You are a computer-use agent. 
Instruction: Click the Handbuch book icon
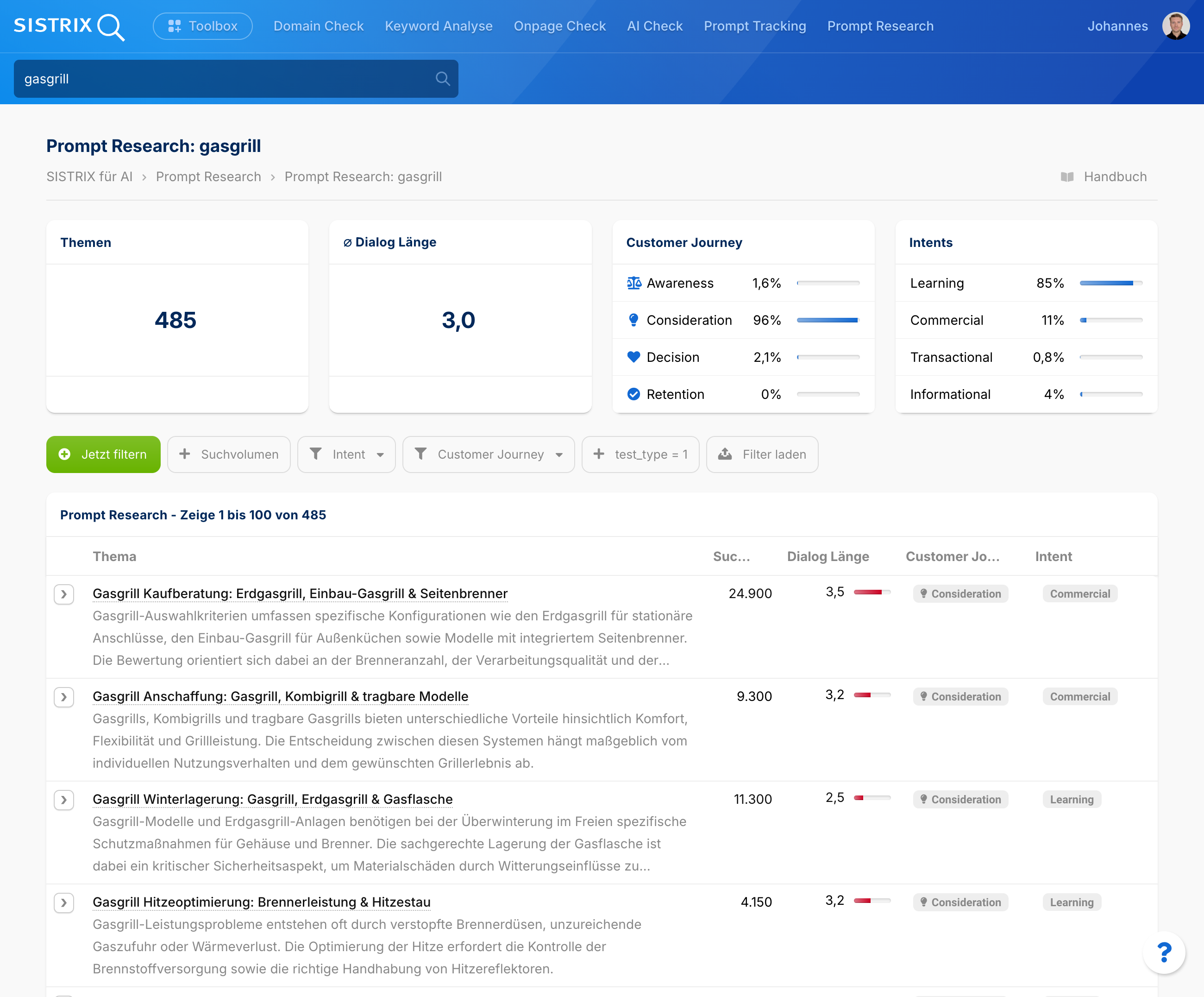(x=1067, y=177)
